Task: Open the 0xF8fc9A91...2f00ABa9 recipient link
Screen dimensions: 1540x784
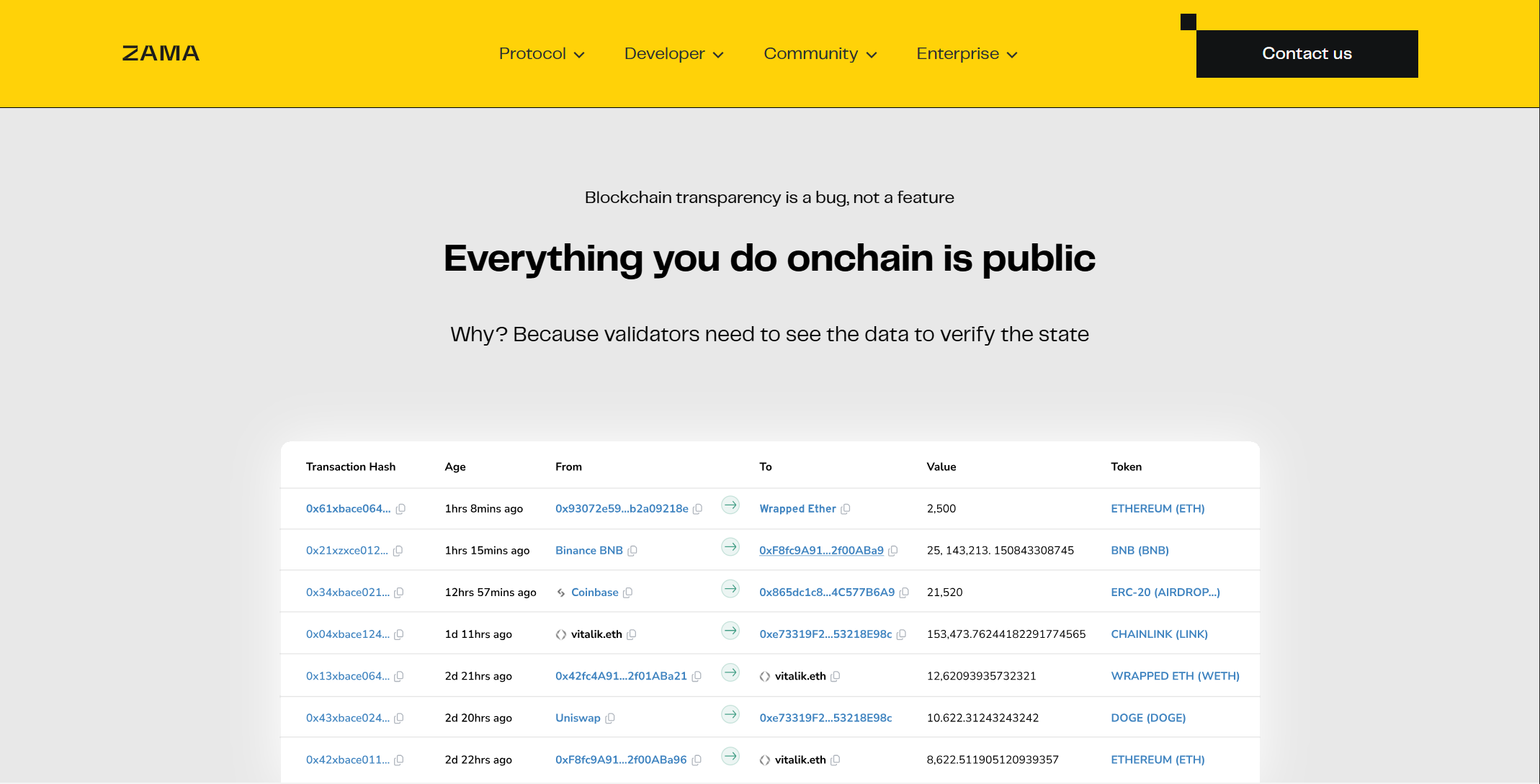Action: [821, 551]
